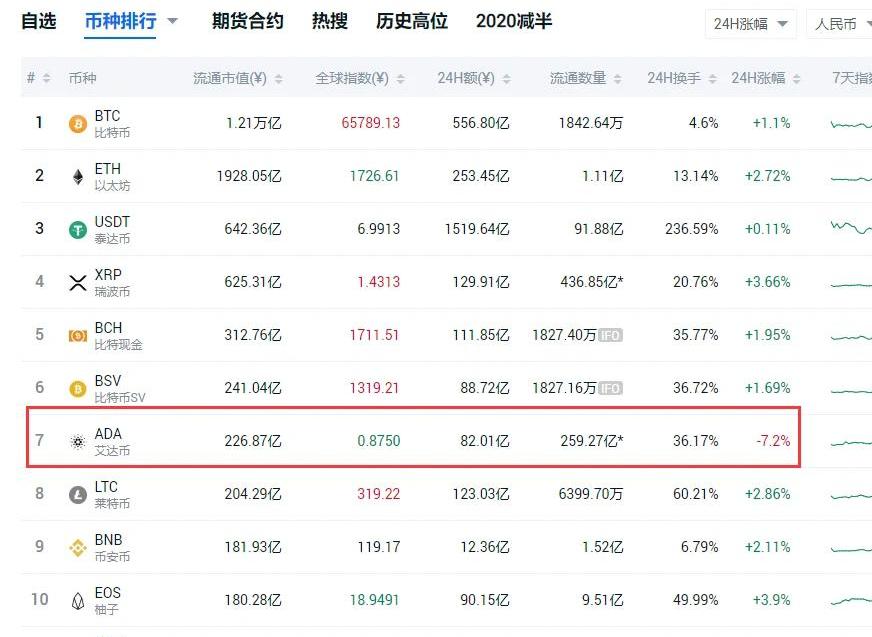Click BNB global index 119.17
This screenshot has width=872, height=637.
(378, 547)
